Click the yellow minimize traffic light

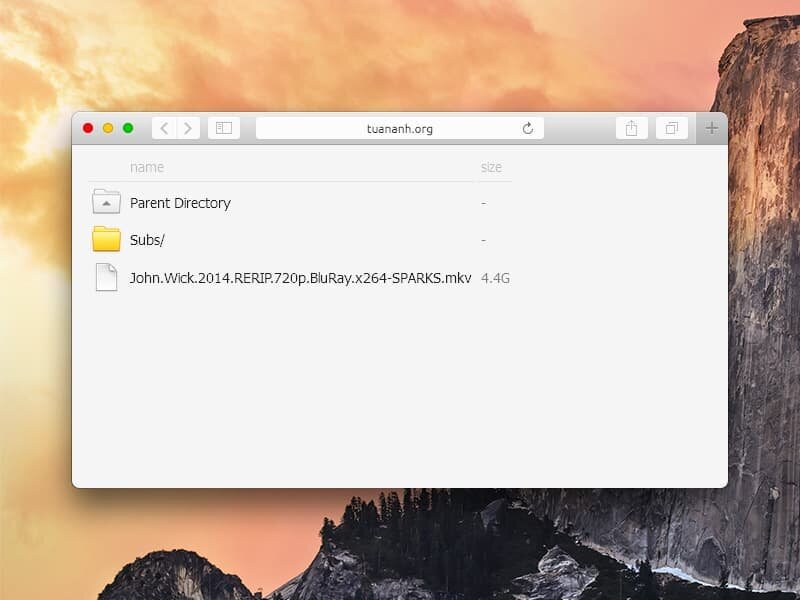pos(107,128)
